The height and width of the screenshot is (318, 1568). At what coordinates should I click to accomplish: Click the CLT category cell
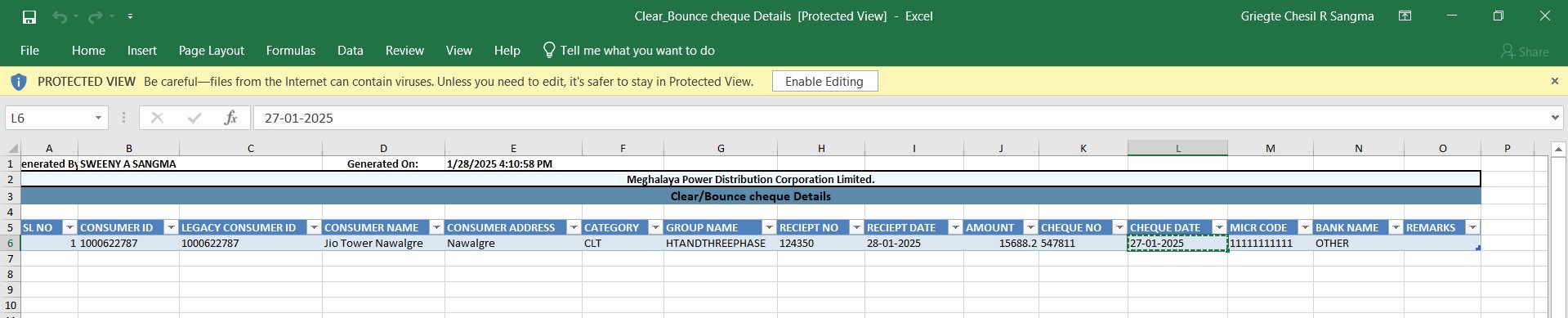(623, 243)
